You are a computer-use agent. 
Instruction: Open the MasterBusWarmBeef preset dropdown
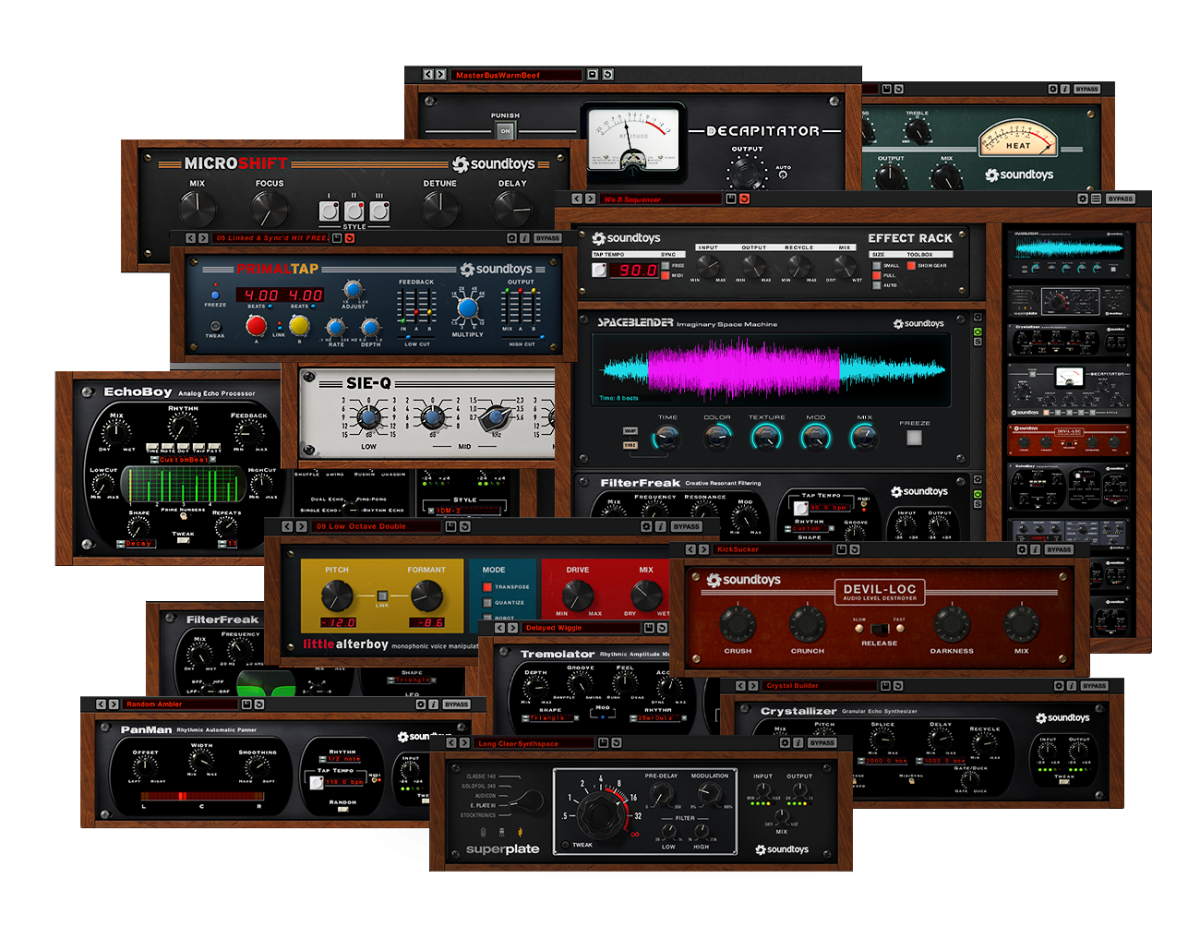pos(516,75)
